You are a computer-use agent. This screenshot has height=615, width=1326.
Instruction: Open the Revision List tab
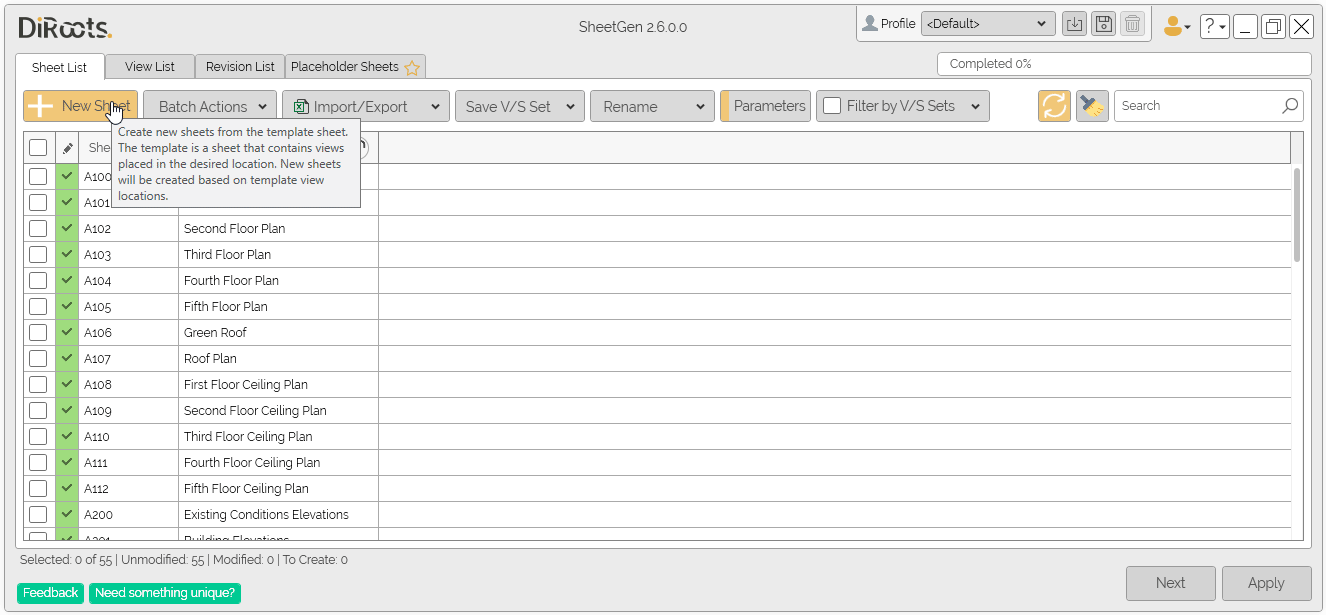point(239,66)
